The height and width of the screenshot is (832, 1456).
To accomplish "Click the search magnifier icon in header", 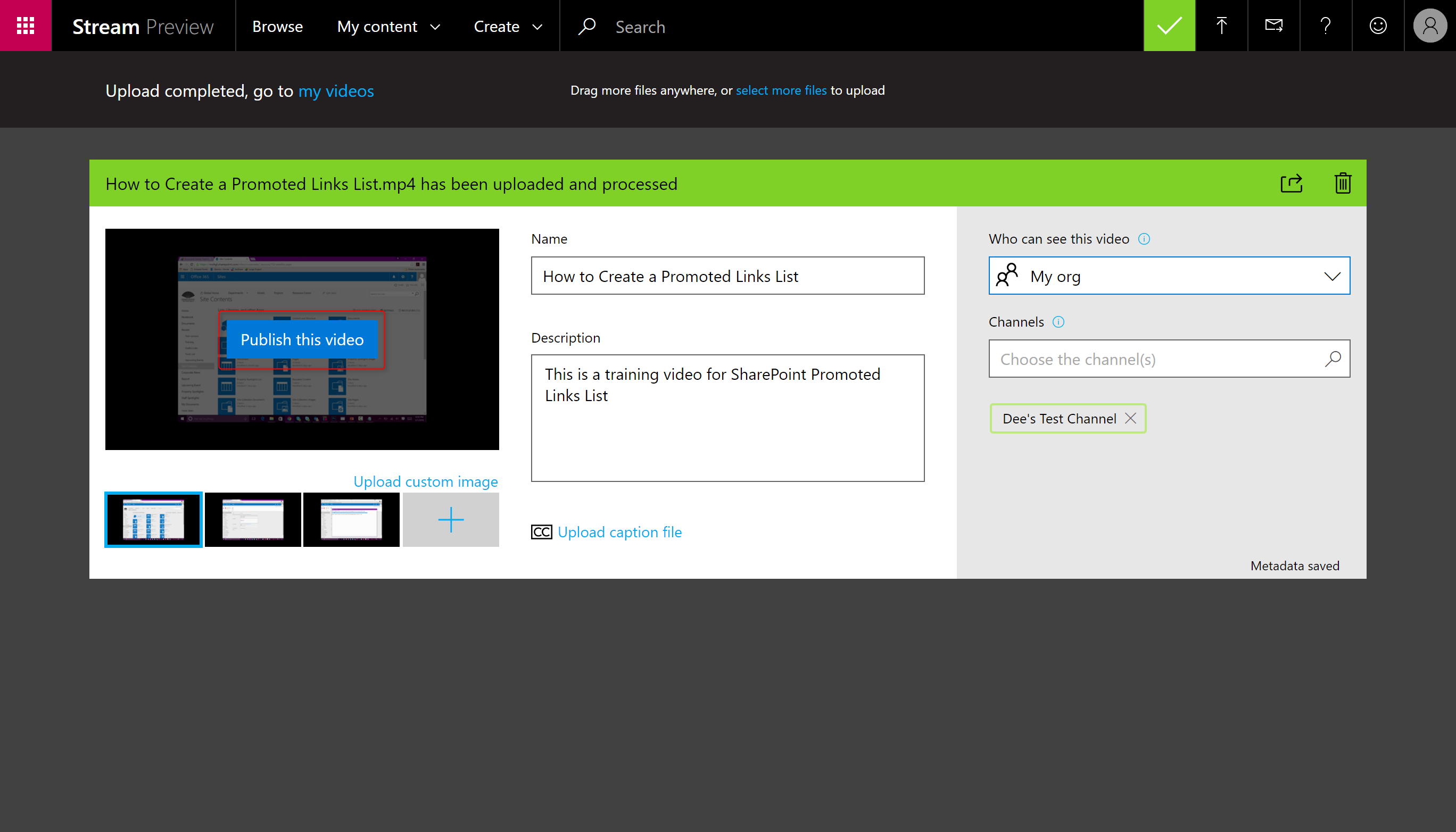I will coord(587,26).
